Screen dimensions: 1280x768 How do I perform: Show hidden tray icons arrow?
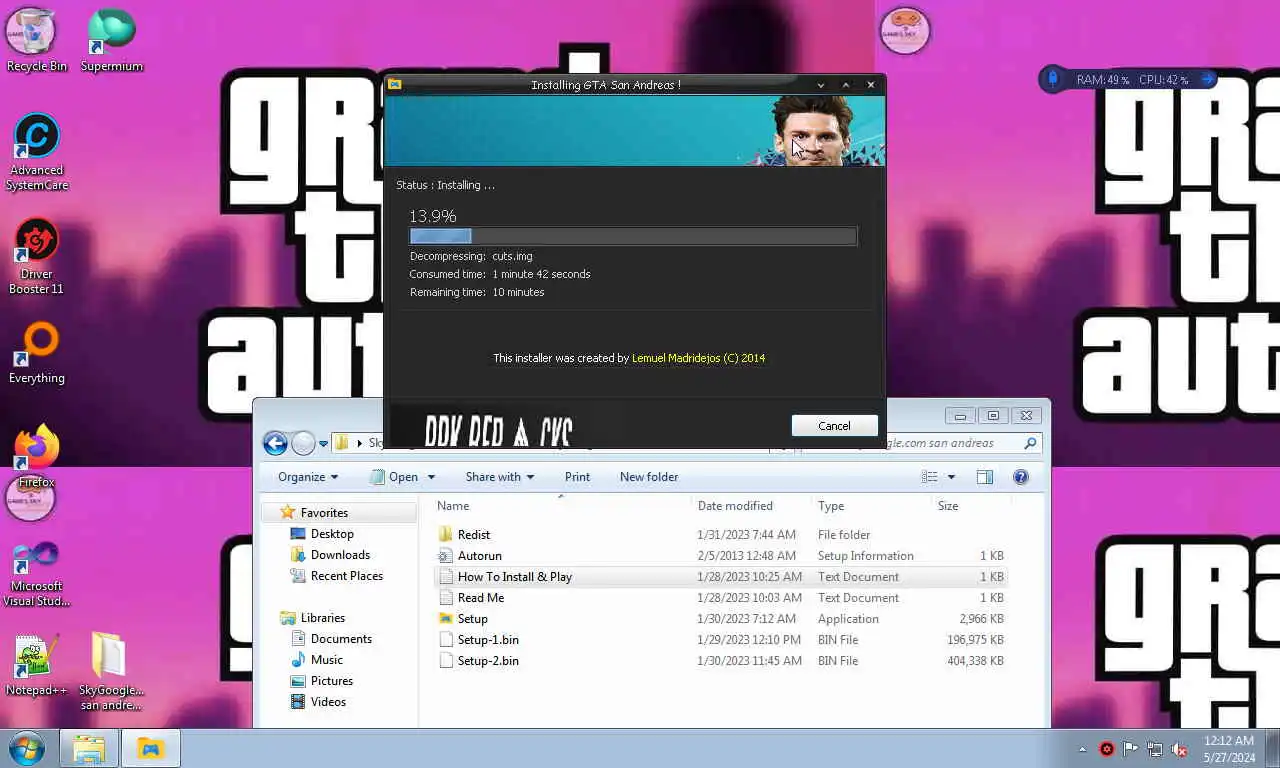pos(1082,749)
